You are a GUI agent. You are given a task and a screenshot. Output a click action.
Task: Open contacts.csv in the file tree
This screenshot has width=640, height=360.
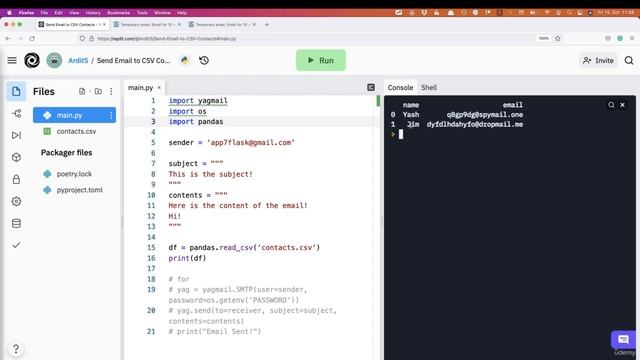(x=76, y=131)
